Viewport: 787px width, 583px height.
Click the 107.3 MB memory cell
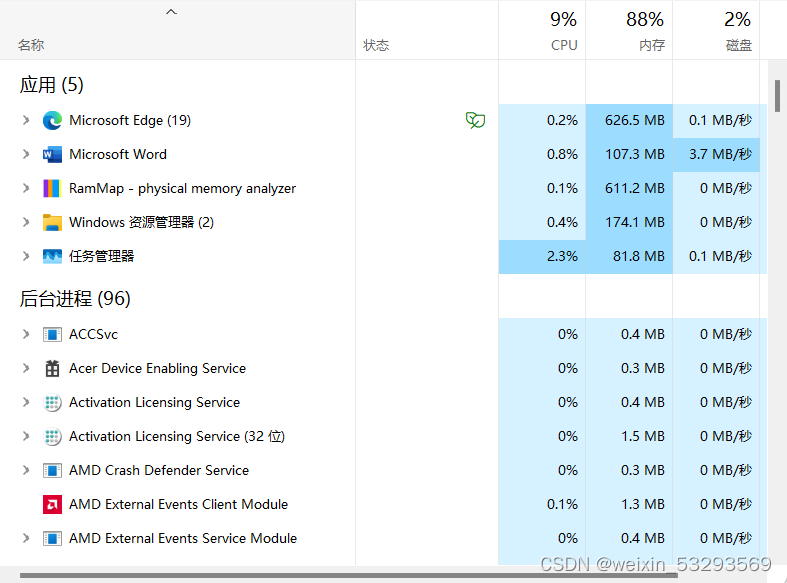(629, 155)
